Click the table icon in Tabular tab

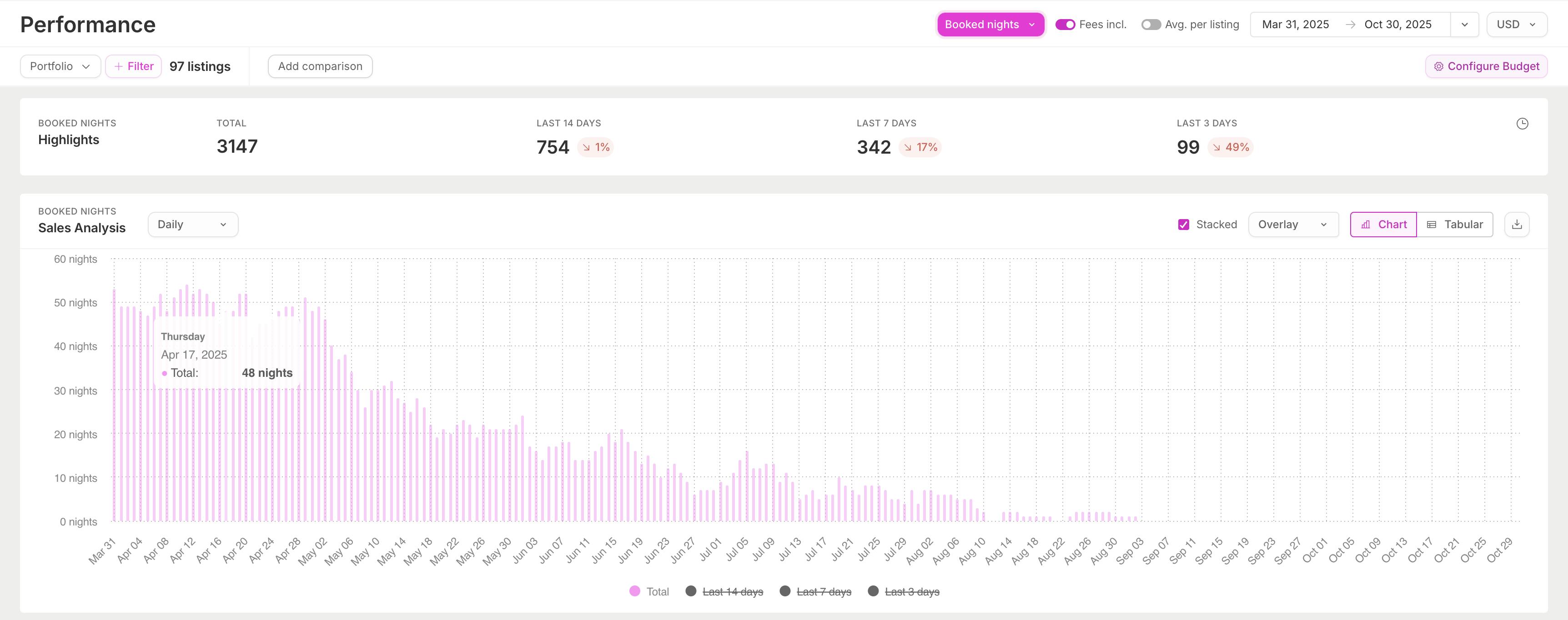(1432, 225)
